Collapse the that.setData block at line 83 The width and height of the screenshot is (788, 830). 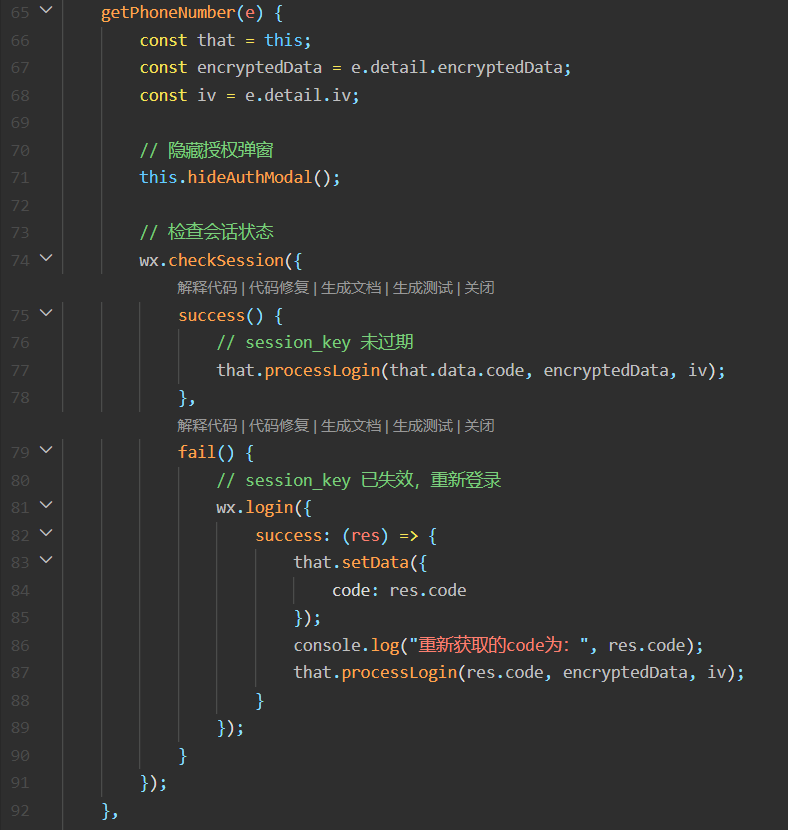[x=45, y=562]
